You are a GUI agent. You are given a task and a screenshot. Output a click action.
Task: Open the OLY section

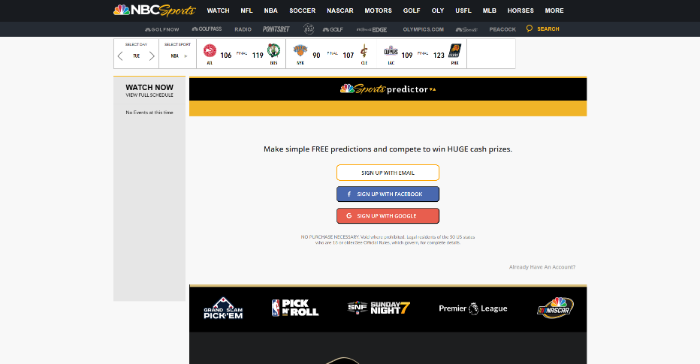tap(438, 10)
